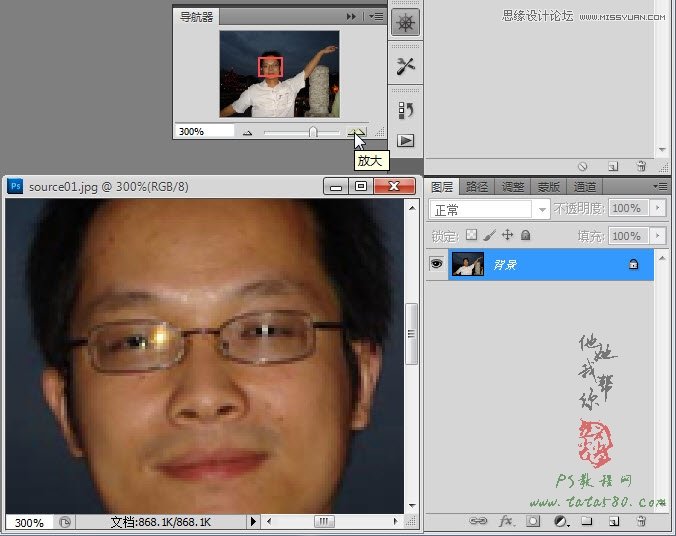Click the link layers chain icon

click(479, 521)
